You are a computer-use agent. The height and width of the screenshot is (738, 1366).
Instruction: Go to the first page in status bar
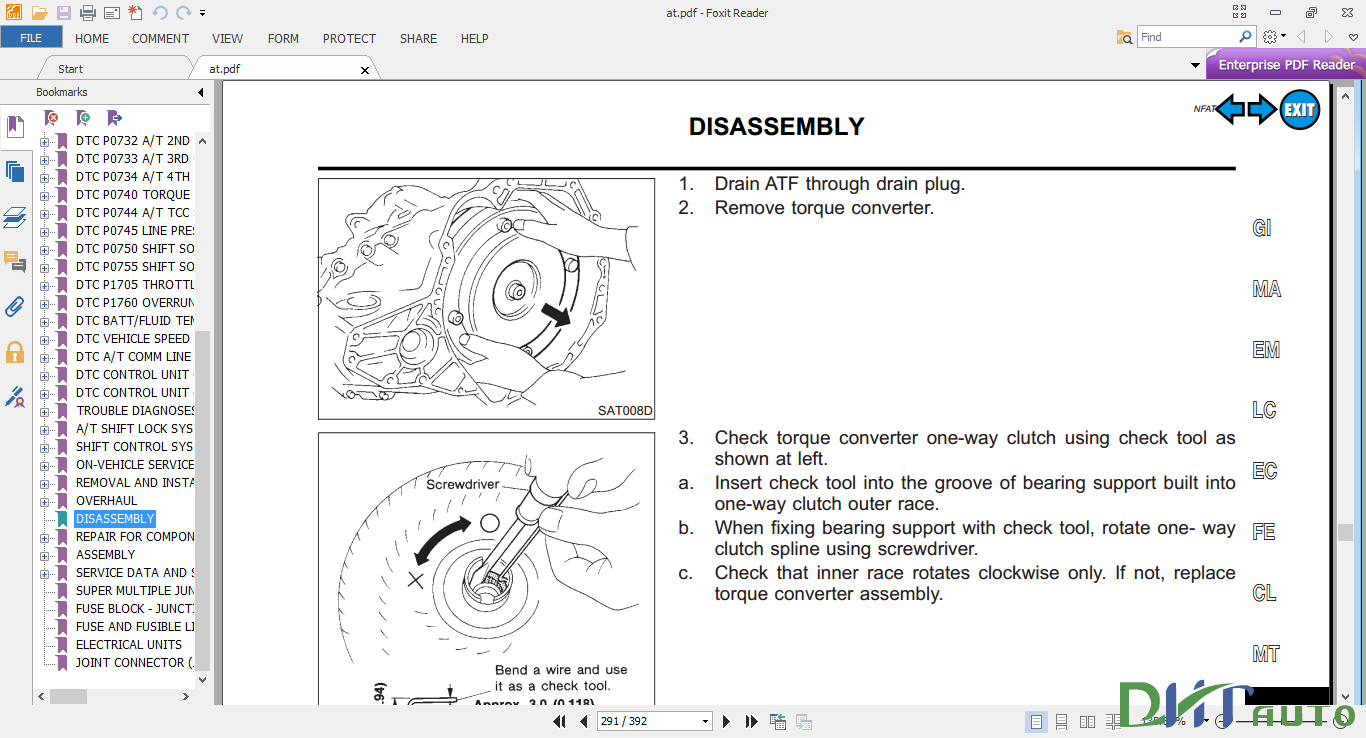(x=560, y=721)
